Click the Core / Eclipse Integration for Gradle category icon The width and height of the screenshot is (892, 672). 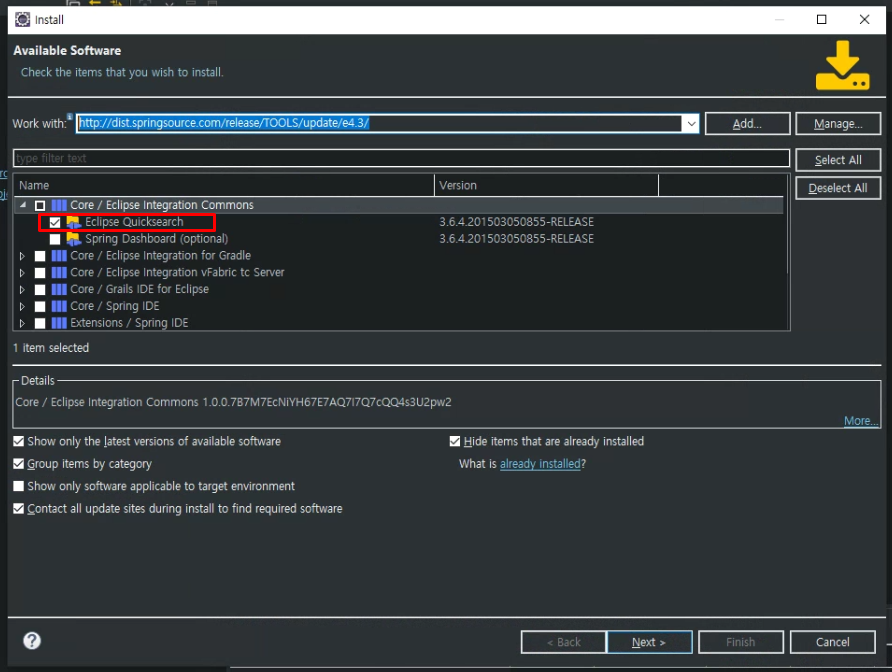pos(59,255)
